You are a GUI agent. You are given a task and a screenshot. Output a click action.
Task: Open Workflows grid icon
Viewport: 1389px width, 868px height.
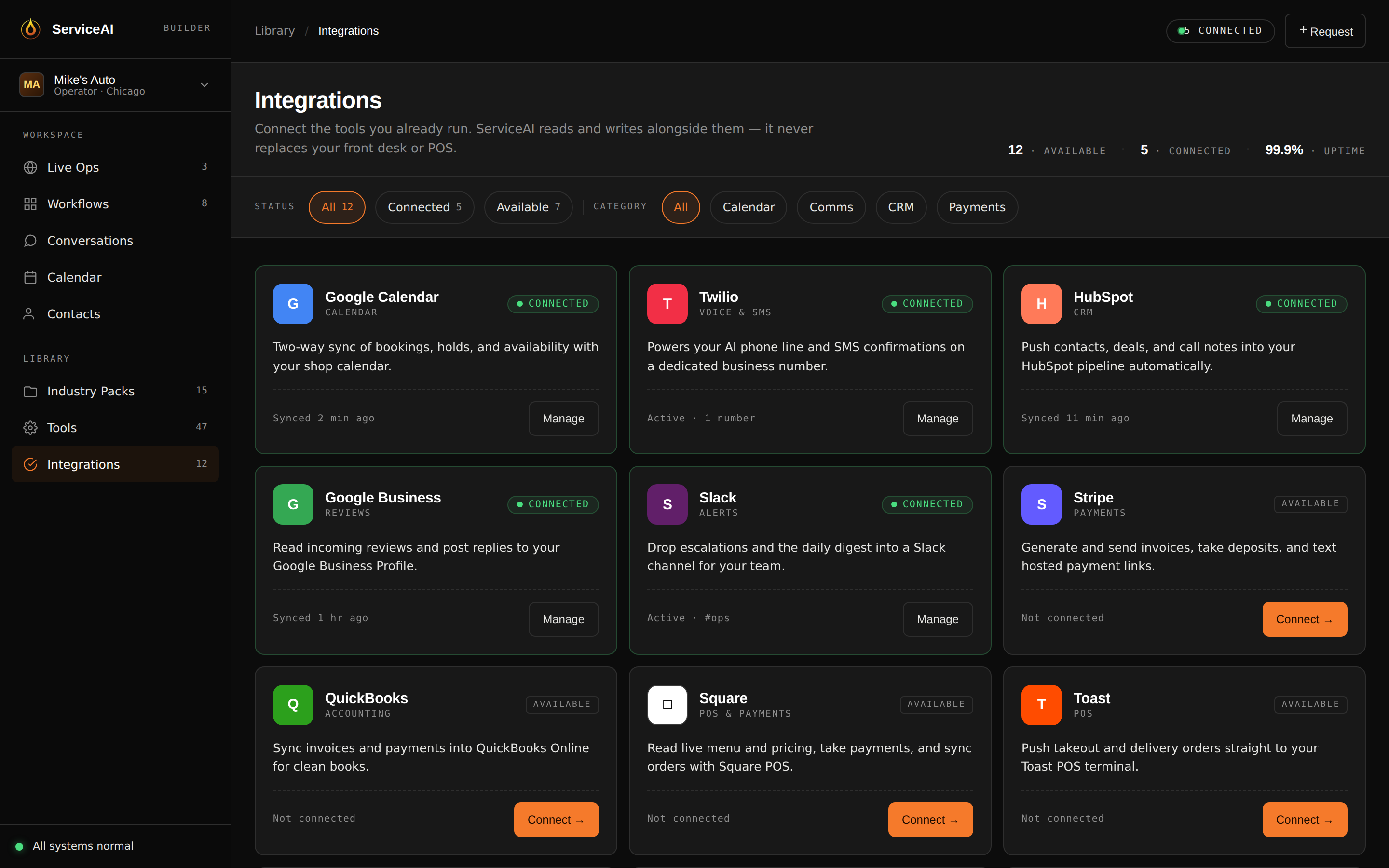[x=30, y=204]
